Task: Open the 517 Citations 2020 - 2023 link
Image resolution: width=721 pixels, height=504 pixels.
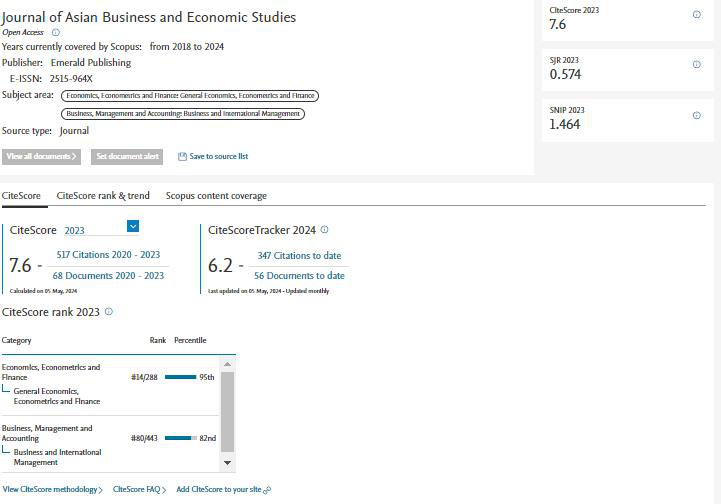Action: click(x=108, y=255)
